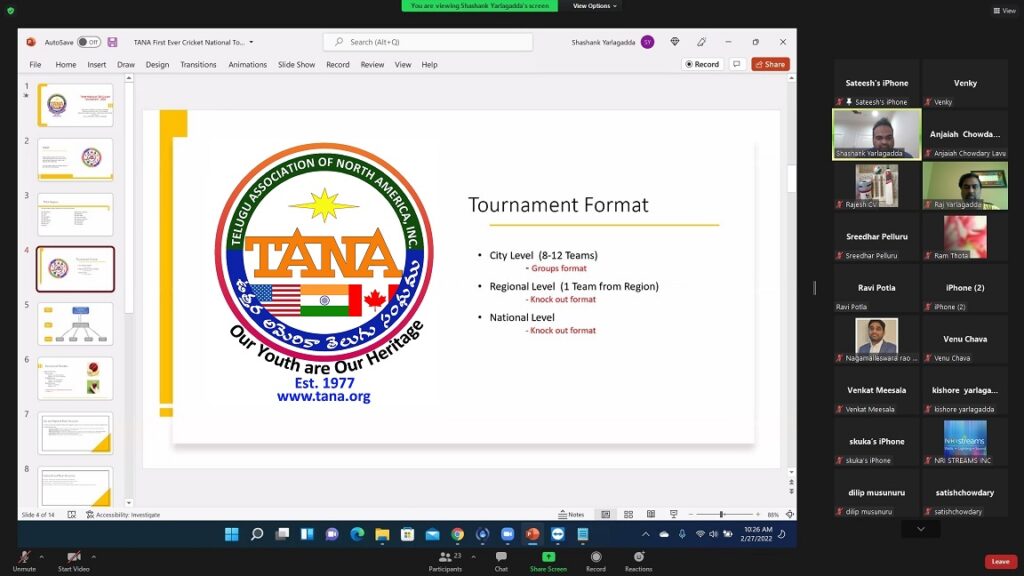This screenshot has height=576, width=1024.
Task: Open the Transitions ribbon tab
Action: click(199, 65)
